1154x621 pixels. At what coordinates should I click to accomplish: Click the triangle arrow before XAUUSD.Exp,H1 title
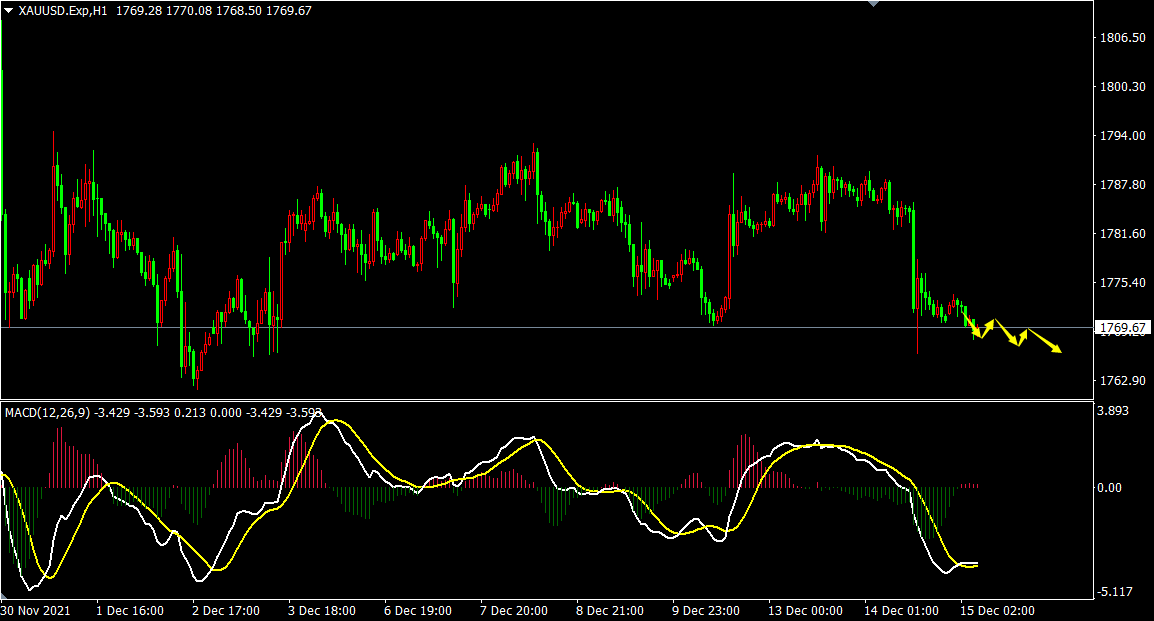click(9, 10)
